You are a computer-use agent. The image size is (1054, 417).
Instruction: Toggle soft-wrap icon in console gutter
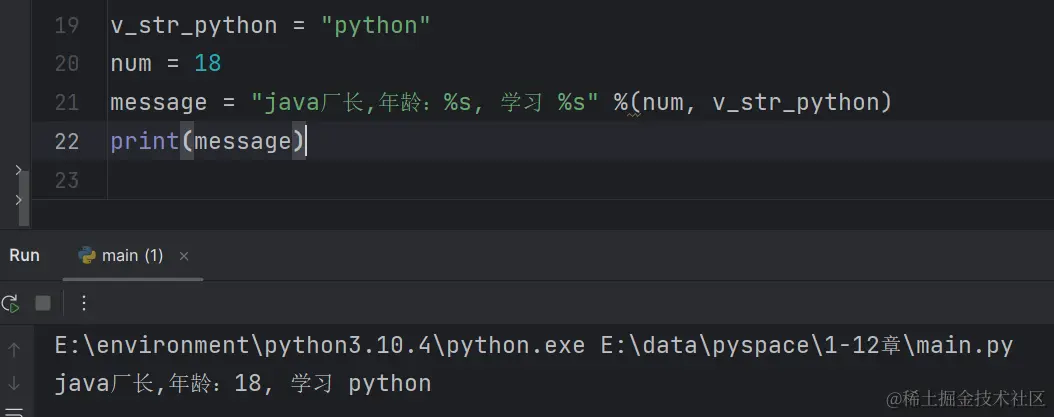pos(13,411)
